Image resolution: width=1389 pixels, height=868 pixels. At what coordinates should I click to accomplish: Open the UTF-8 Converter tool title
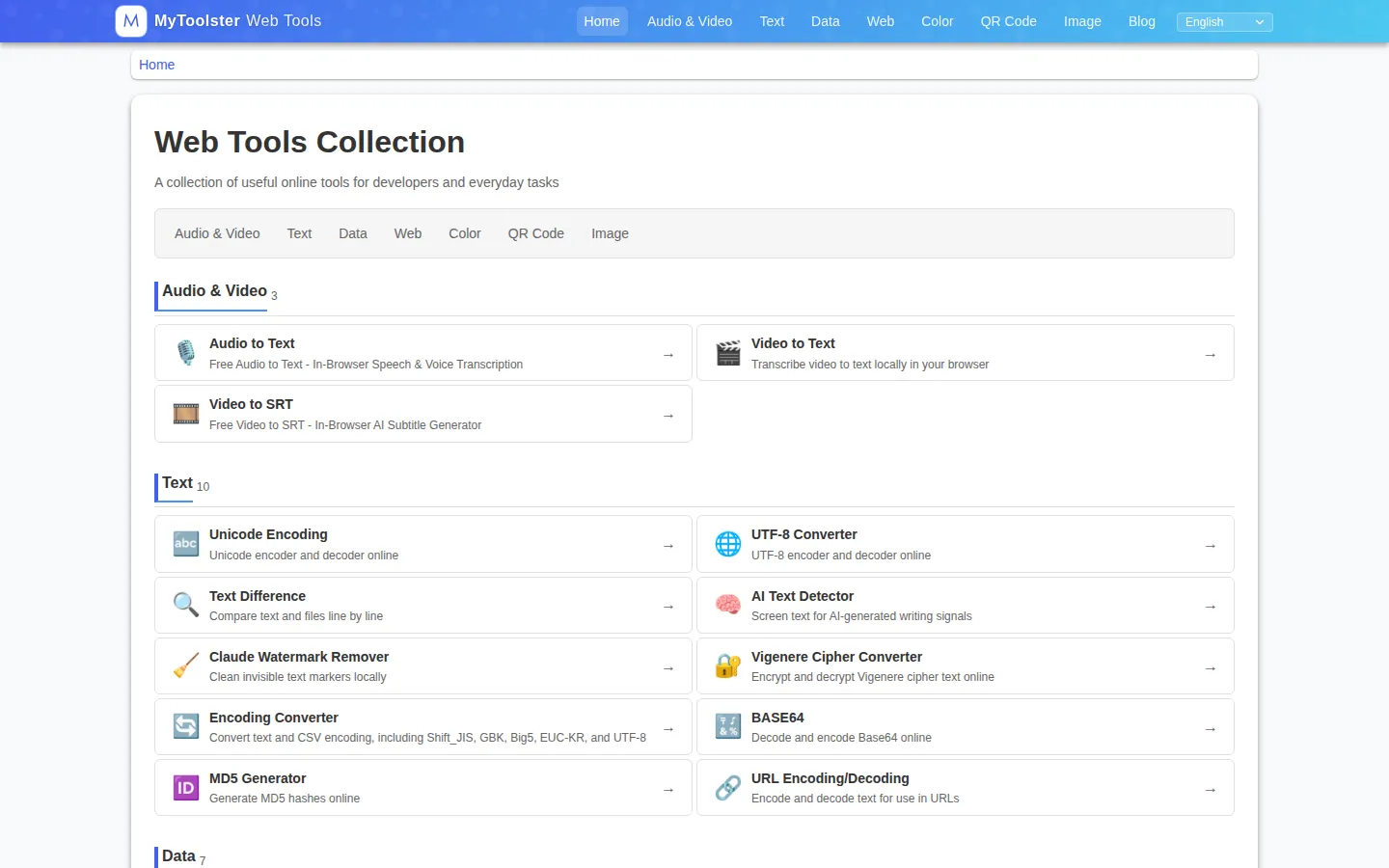pyautogui.click(x=804, y=534)
